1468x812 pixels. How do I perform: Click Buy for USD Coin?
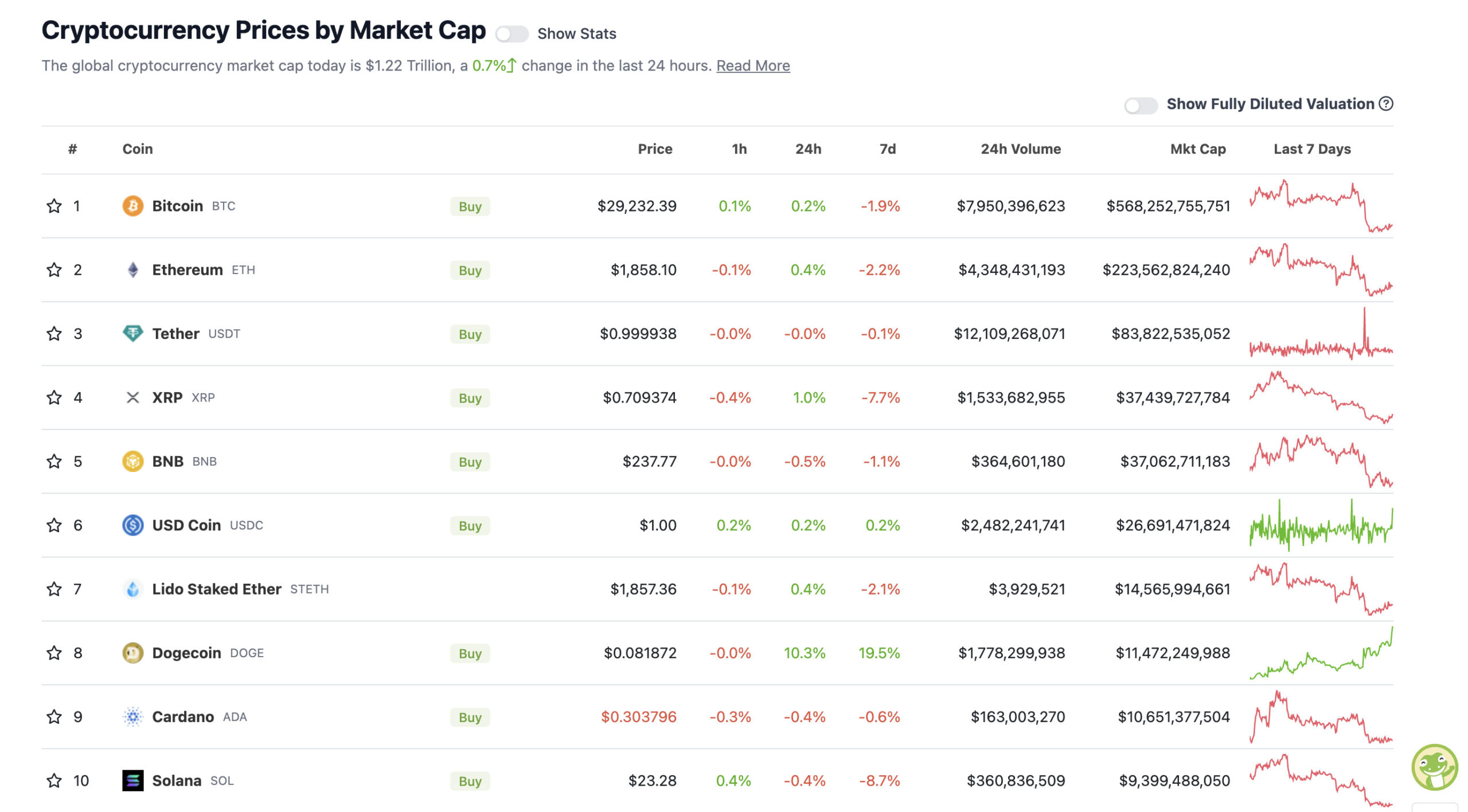click(470, 526)
